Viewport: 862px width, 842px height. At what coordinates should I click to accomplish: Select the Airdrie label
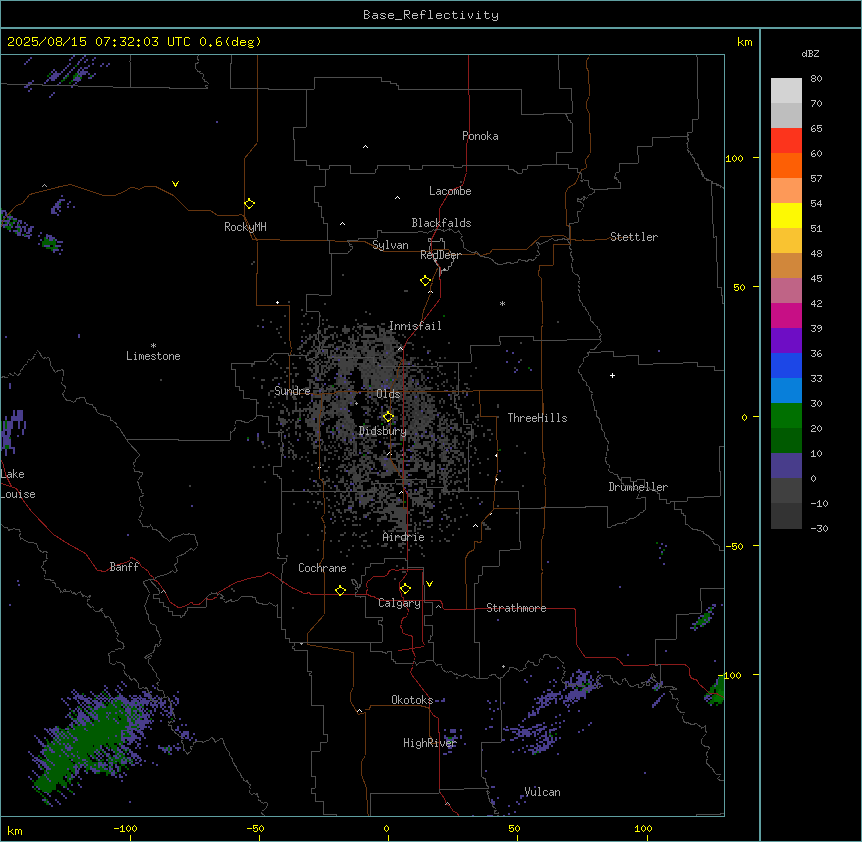point(404,537)
